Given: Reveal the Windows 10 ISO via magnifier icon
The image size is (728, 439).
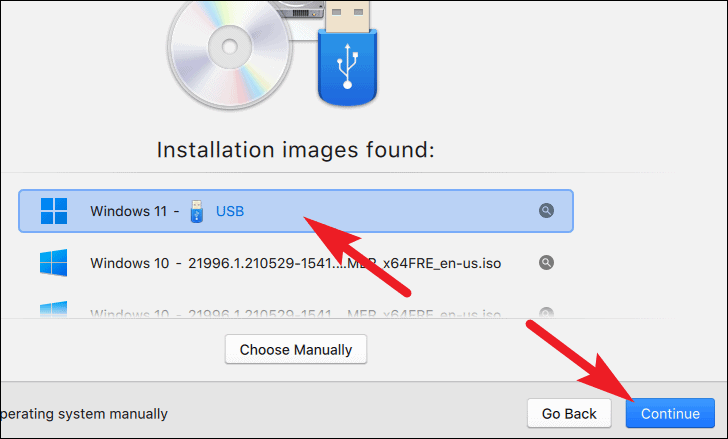Looking at the screenshot, I should pos(546,263).
